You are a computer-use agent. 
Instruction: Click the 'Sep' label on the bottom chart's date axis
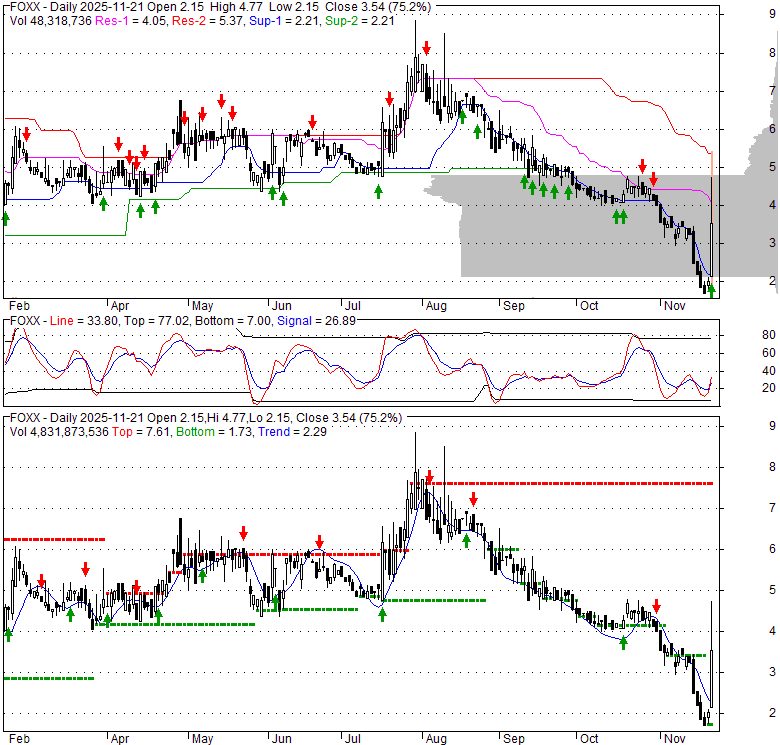[x=513, y=739]
